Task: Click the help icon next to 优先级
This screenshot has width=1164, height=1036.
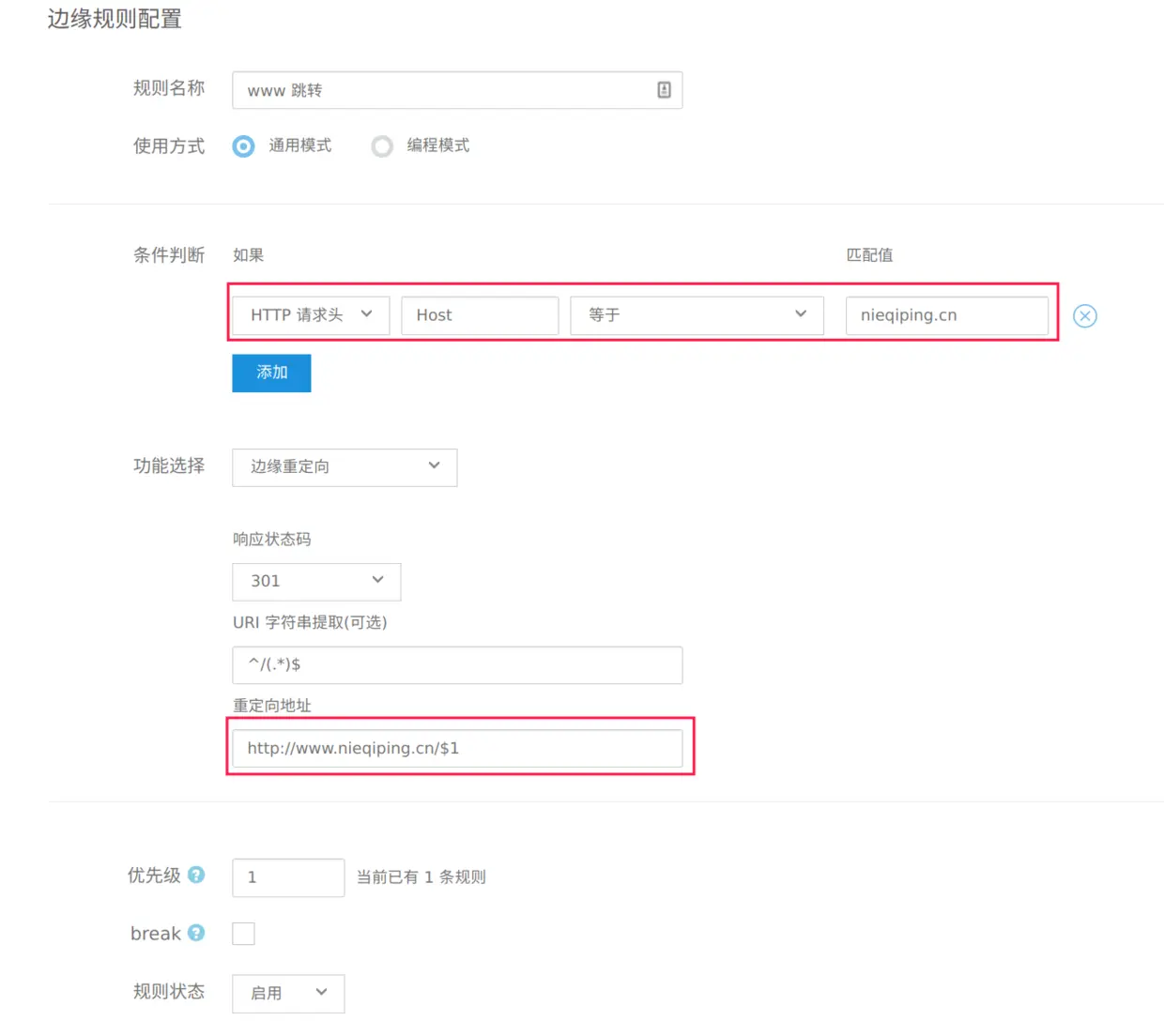Action: [x=195, y=874]
